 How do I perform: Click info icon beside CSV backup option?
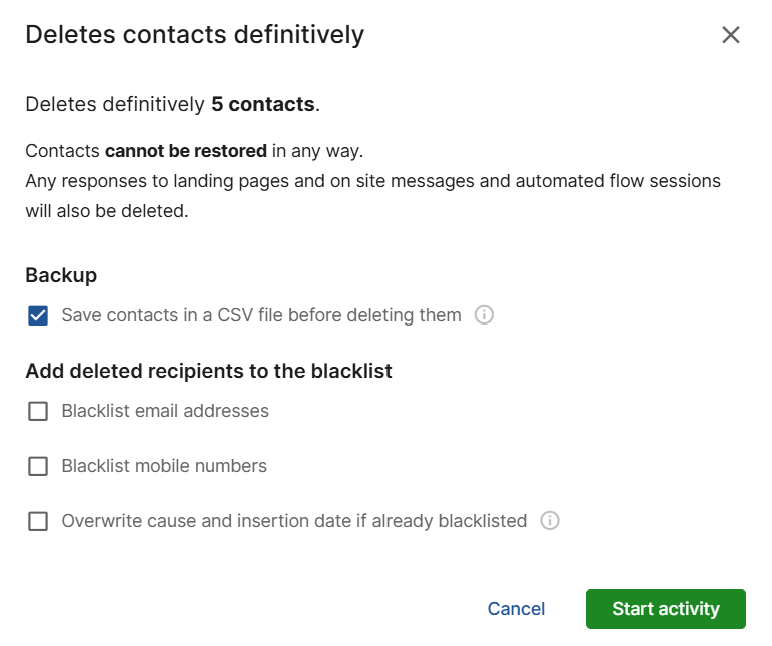click(484, 315)
